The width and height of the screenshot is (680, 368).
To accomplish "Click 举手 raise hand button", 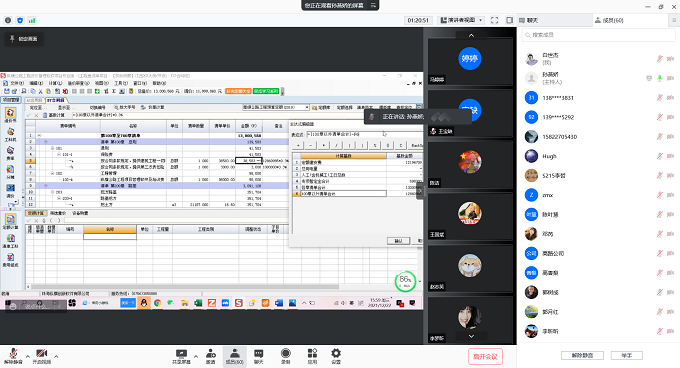I will pyautogui.click(x=627, y=355).
